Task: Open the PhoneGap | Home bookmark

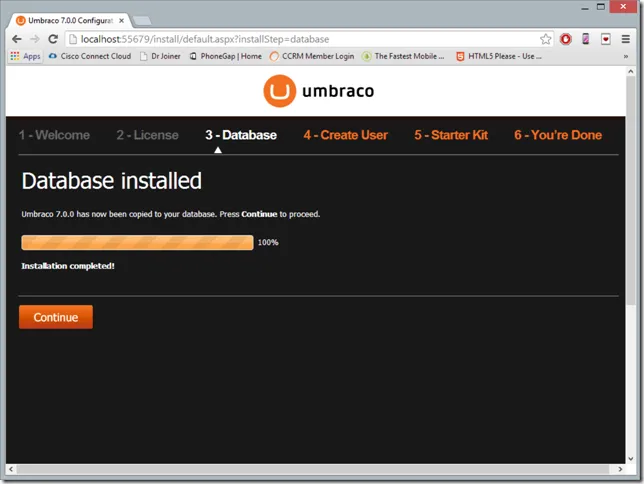Action: (225, 56)
